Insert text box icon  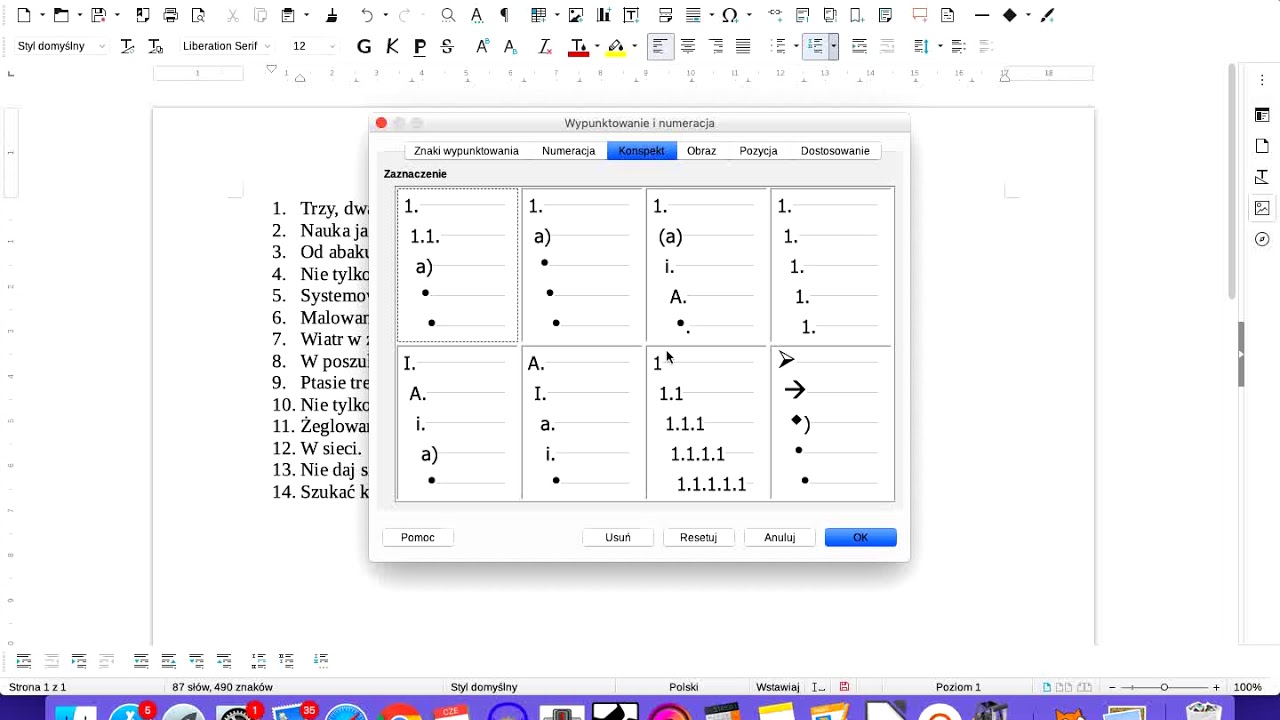pyautogui.click(x=631, y=15)
